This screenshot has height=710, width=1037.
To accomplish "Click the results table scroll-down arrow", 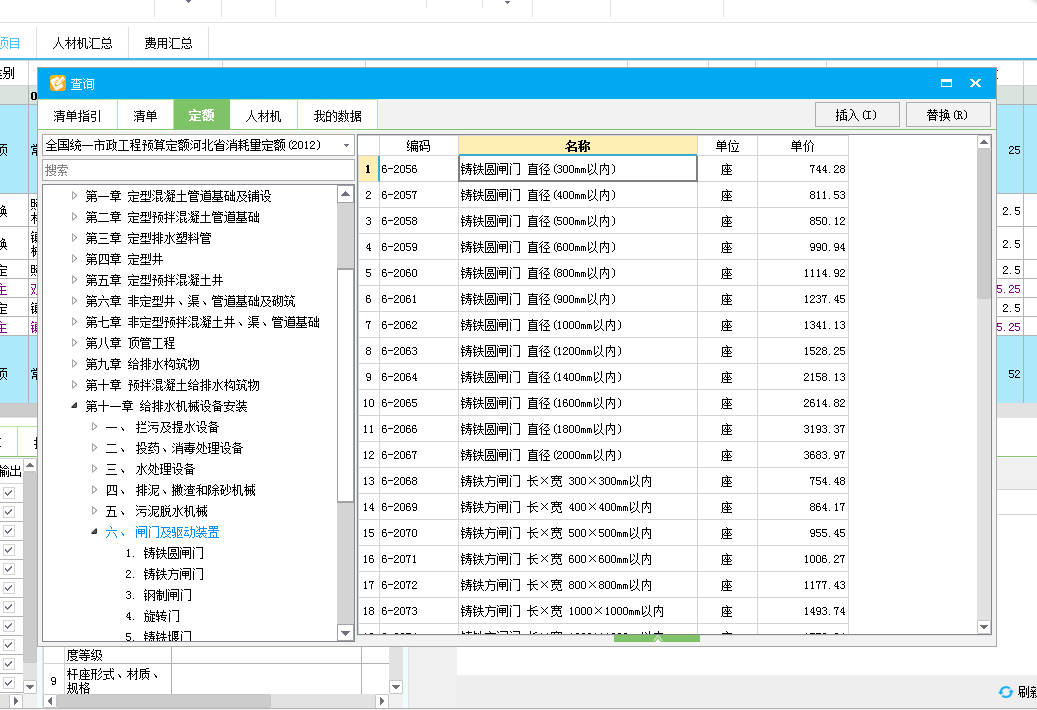I will pyautogui.click(x=983, y=627).
